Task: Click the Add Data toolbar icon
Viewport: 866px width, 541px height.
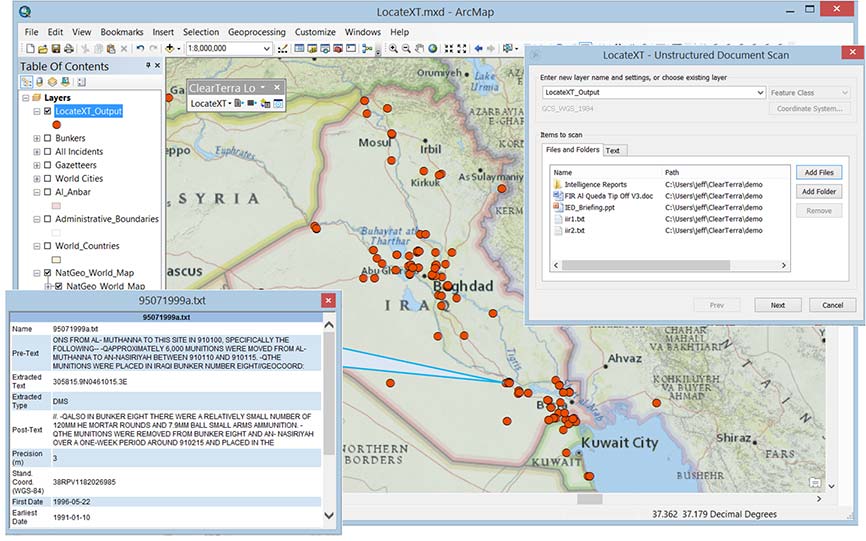Action: click(171, 49)
